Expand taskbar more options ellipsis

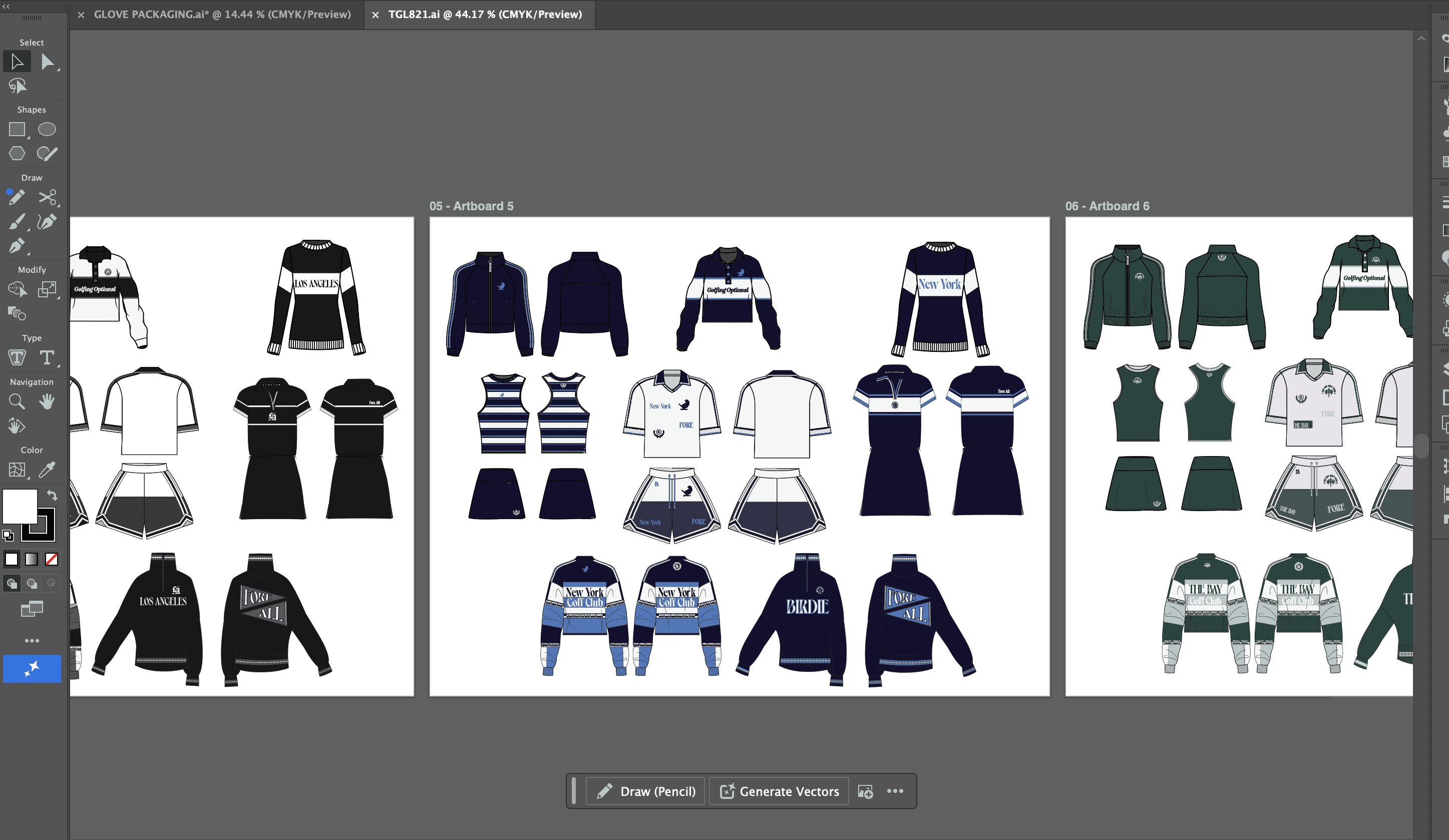coord(895,791)
